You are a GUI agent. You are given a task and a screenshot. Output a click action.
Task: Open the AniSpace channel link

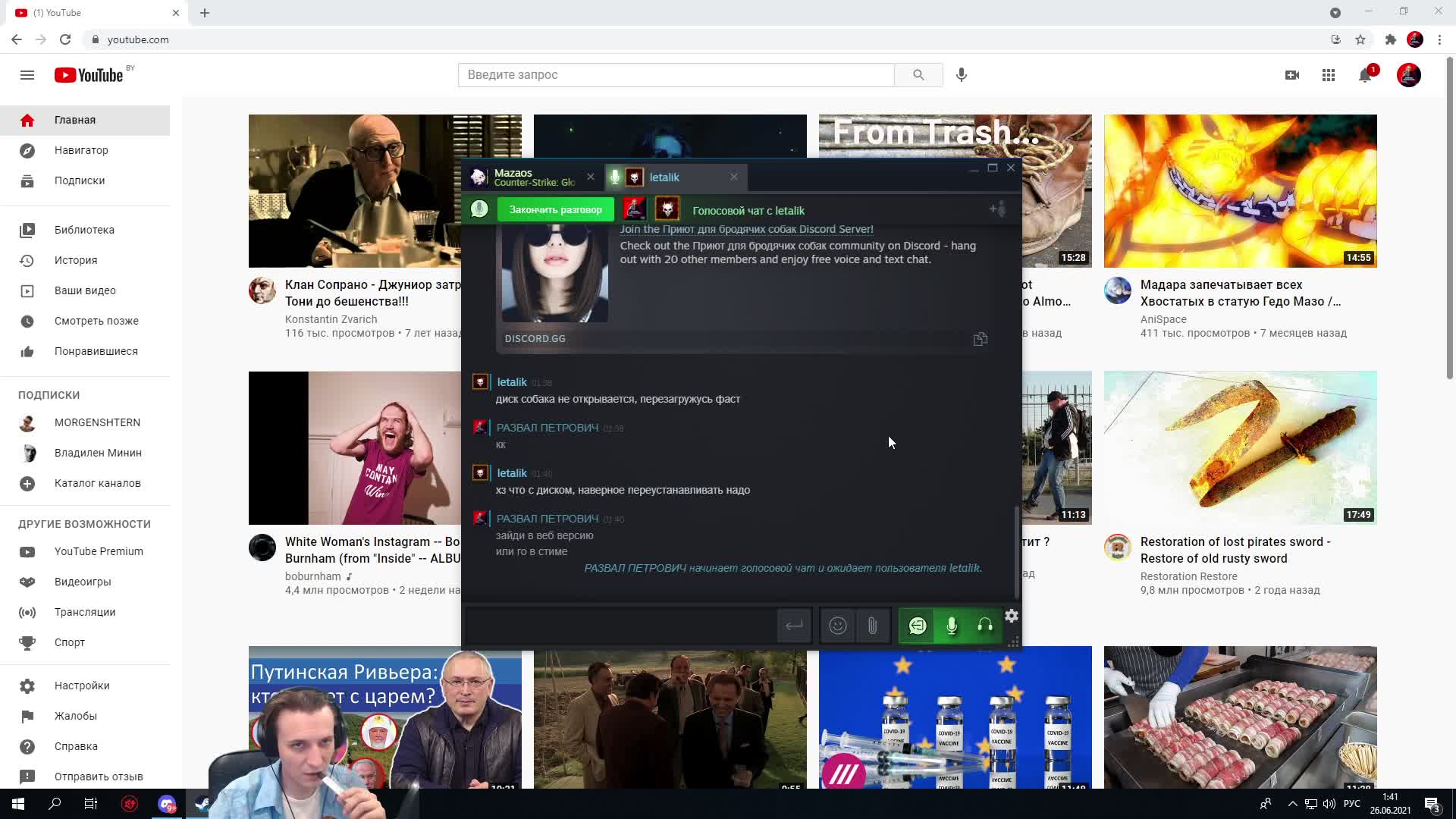[1163, 319]
